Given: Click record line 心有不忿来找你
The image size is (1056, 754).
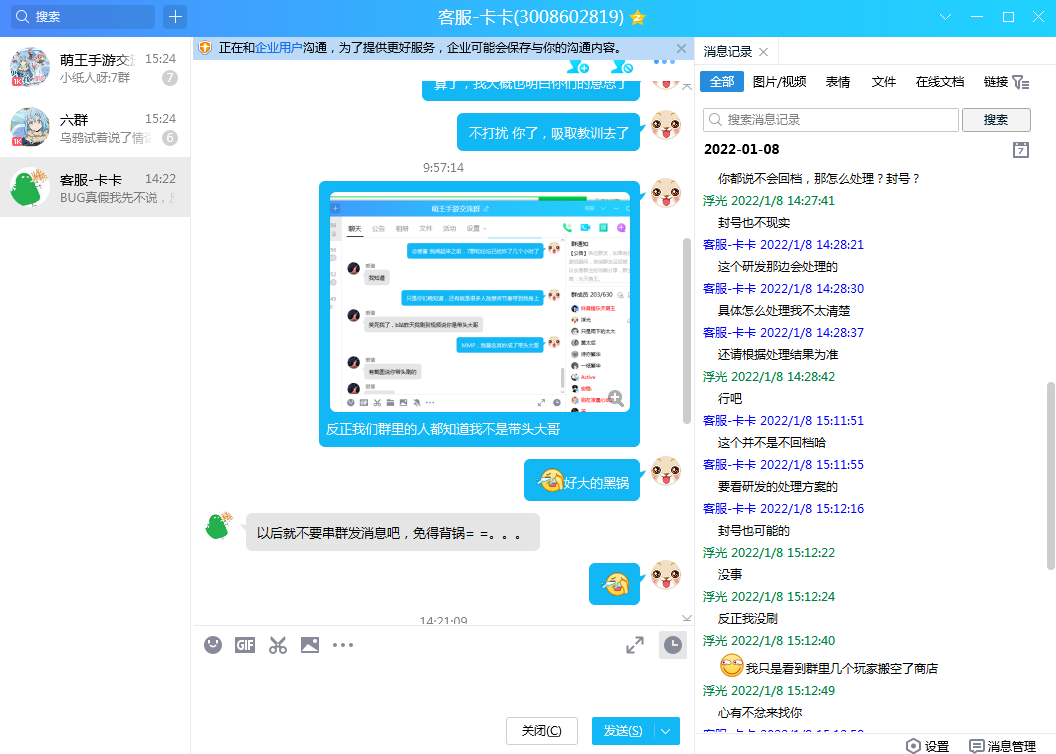Looking at the screenshot, I should click(x=760, y=712).
